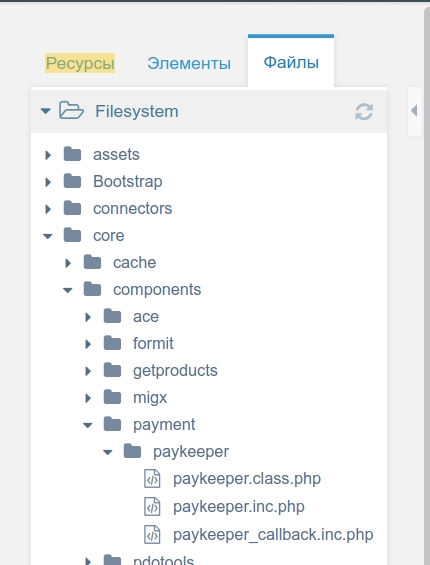Click the paykeeper_callback.inc.php file icon
This screenshot has height=565, width=430.
152,534
